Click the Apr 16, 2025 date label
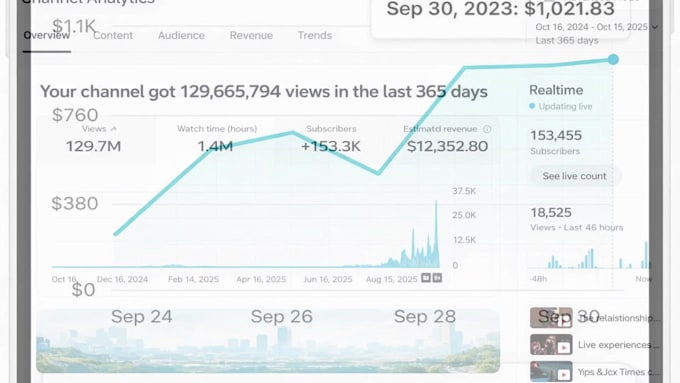Image resolution: width=680 pixels, height=383 pixels. (261, 279)
